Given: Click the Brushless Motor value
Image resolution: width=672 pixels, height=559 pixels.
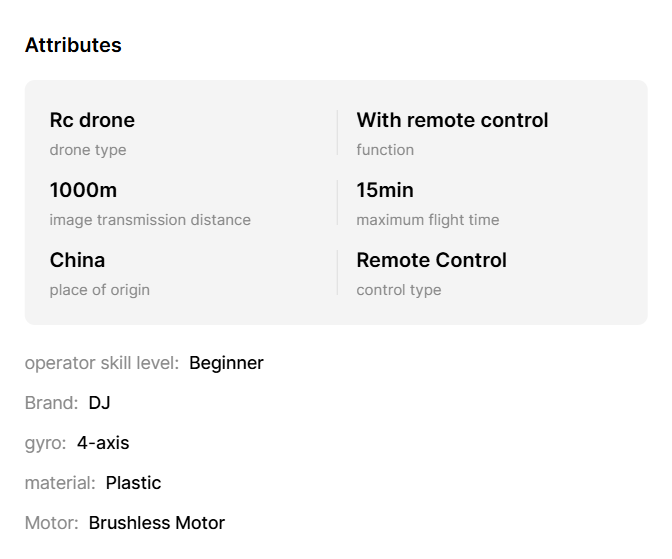Looking at the screenshot, I should coord(157,523).
